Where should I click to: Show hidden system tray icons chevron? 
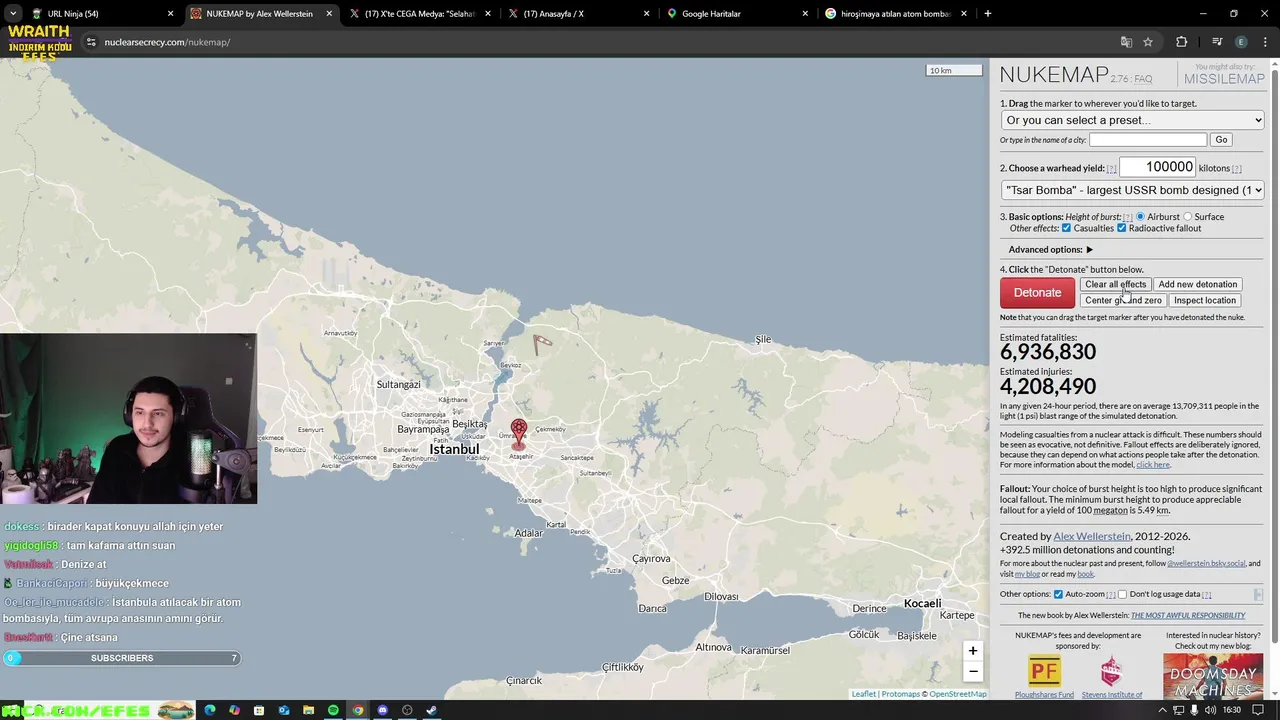click(x=1162, y=710)
